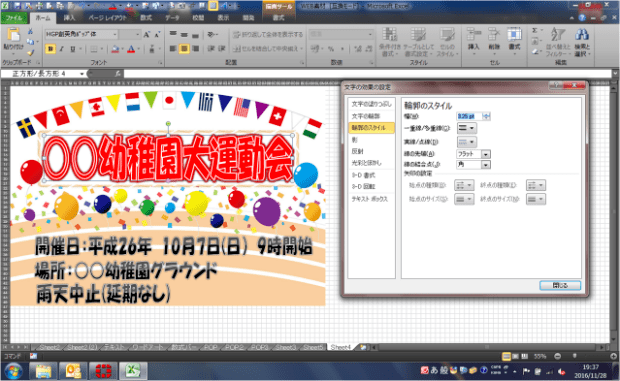Switch to the Review (校閲) ribbon tab
Image resolution: width=620 pixels, height=381 pixels.
pyautogui.click(x=198, y=18)
